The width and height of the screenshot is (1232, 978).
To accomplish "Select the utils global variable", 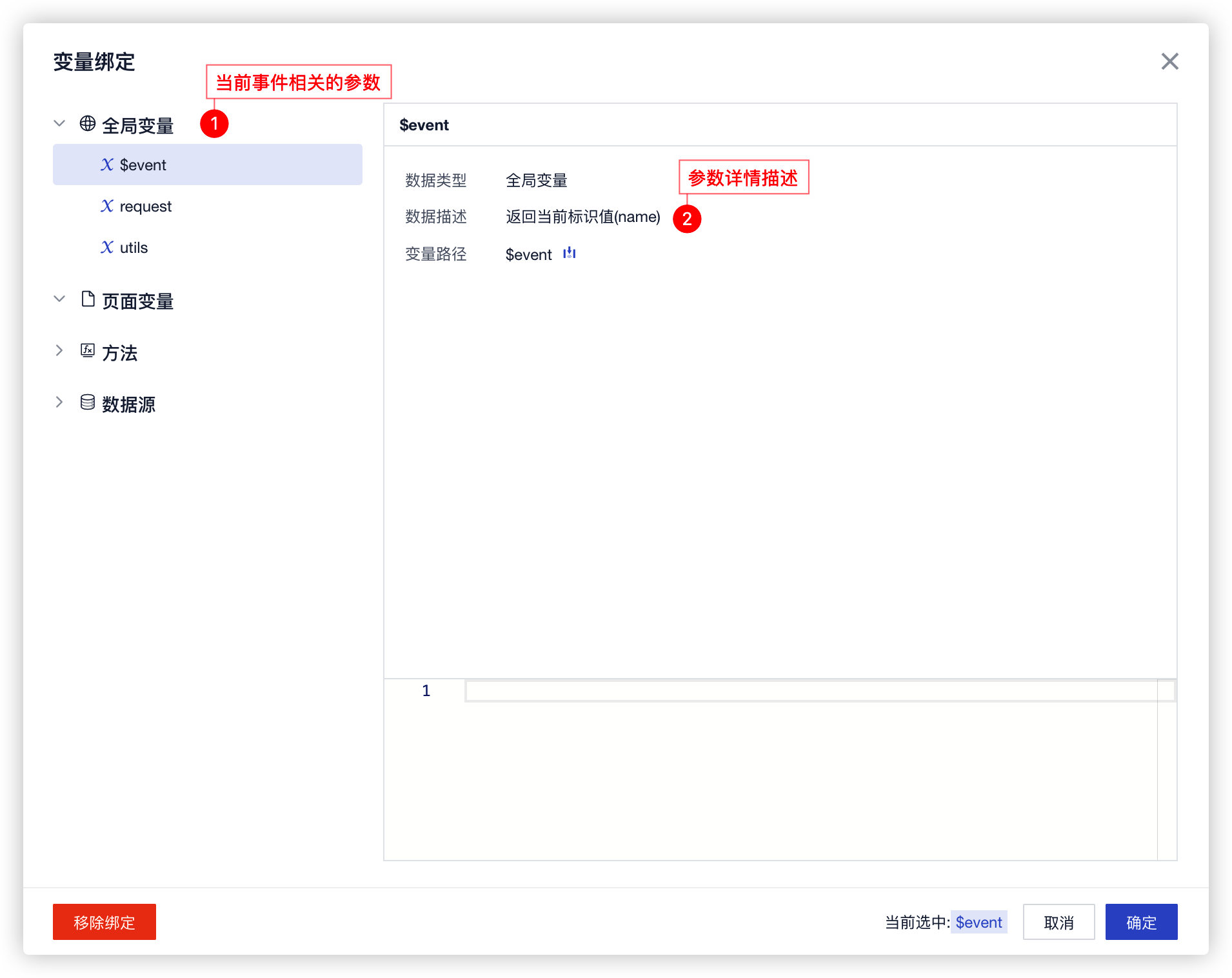I will click(x=134, y=248).
